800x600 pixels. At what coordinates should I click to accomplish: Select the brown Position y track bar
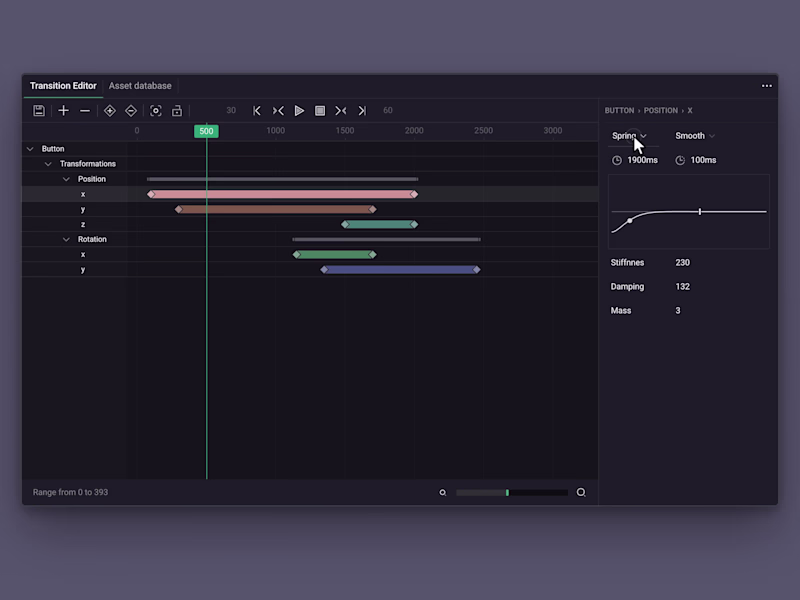coord(276,209)
